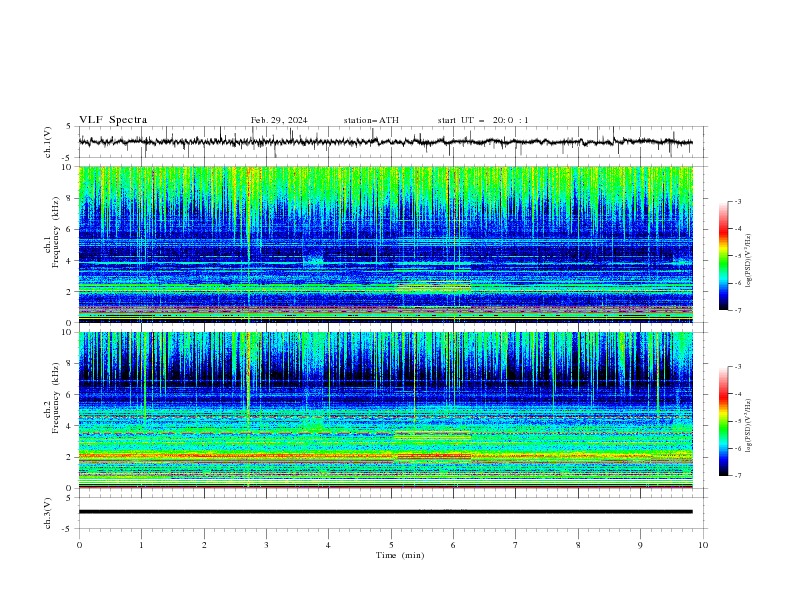The height and width of the screenshot is (612, 792).
Task: Click time axis tick label "4"
Action: tap(328, 545)
